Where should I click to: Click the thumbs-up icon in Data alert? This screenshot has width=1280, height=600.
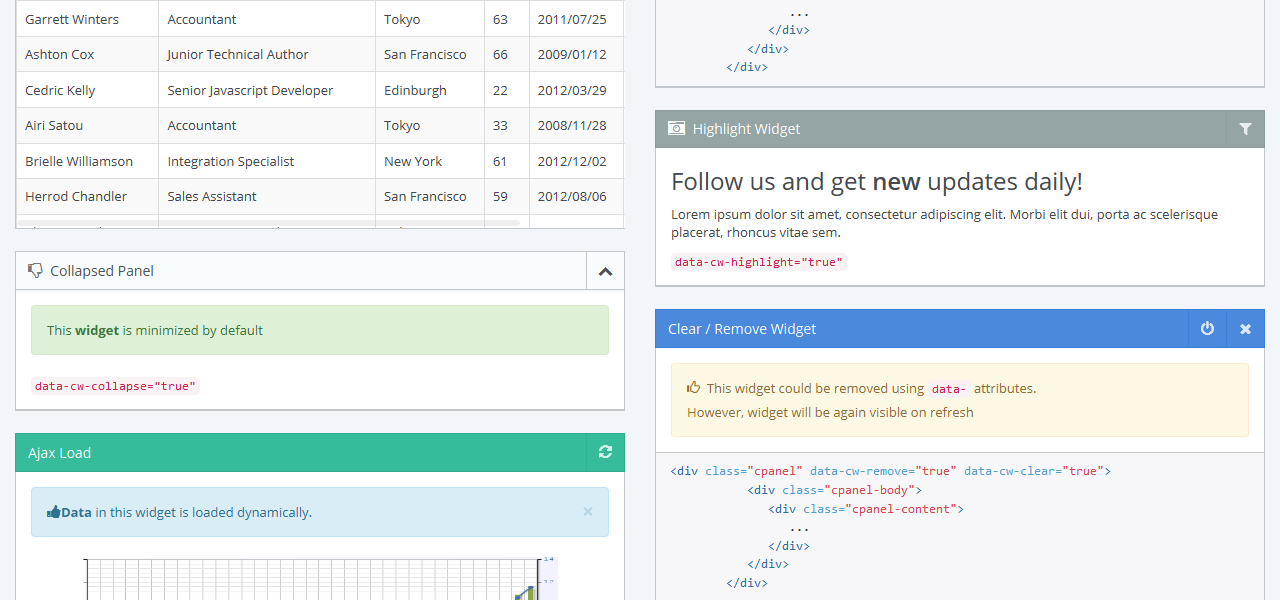tap(53, 513)
